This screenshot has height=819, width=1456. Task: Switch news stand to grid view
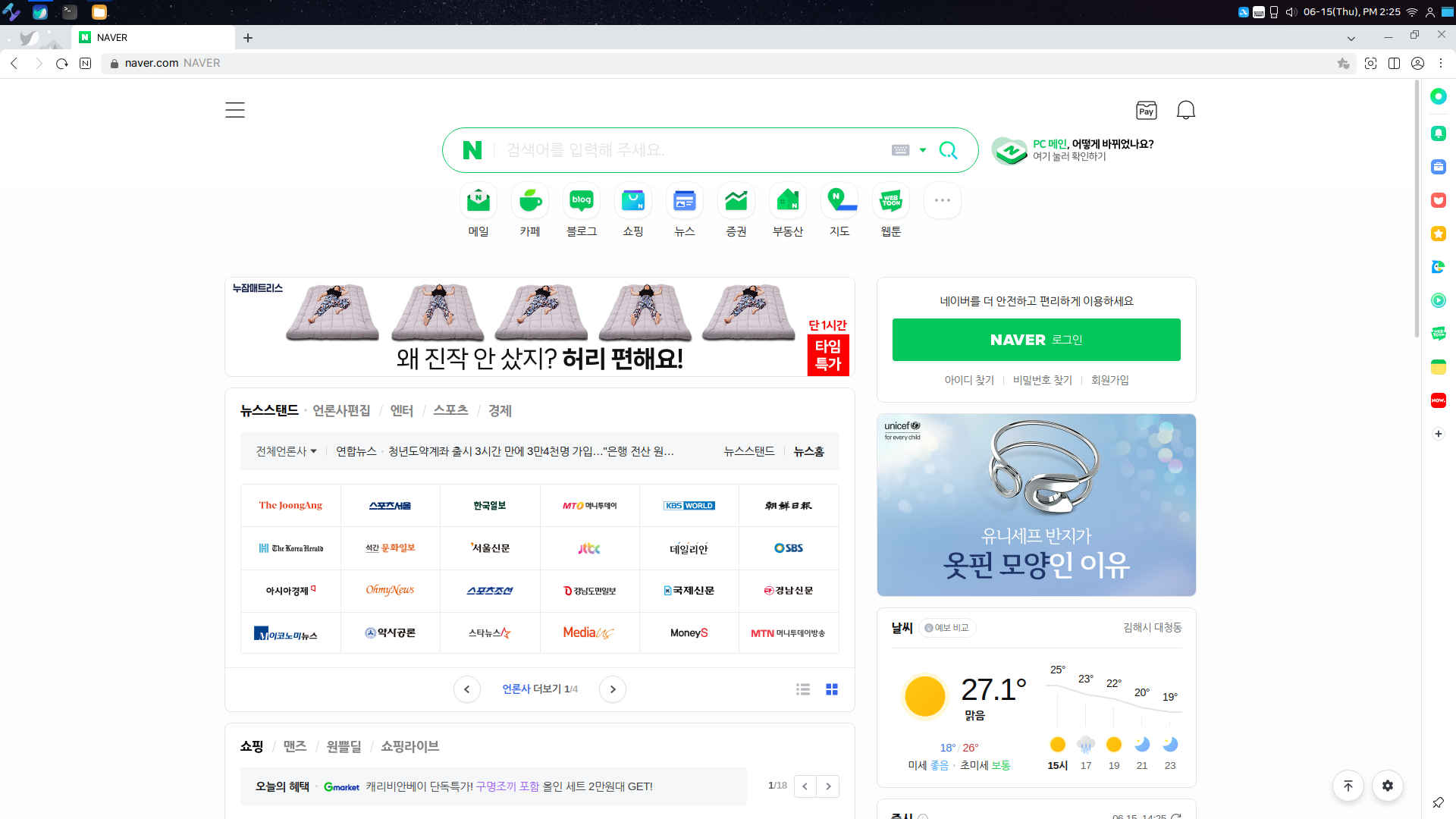click(x=832, y=689)
